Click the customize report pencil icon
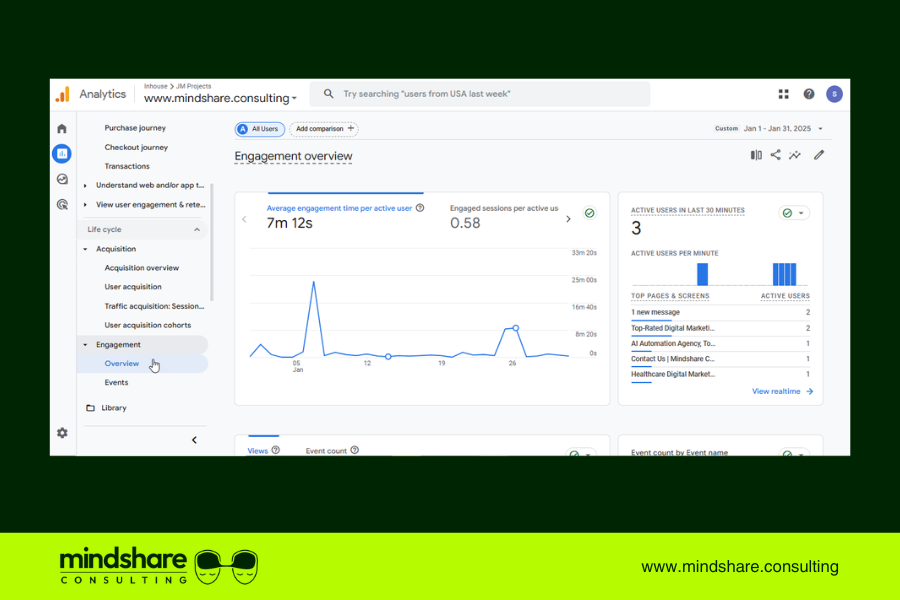 [819, 155]
